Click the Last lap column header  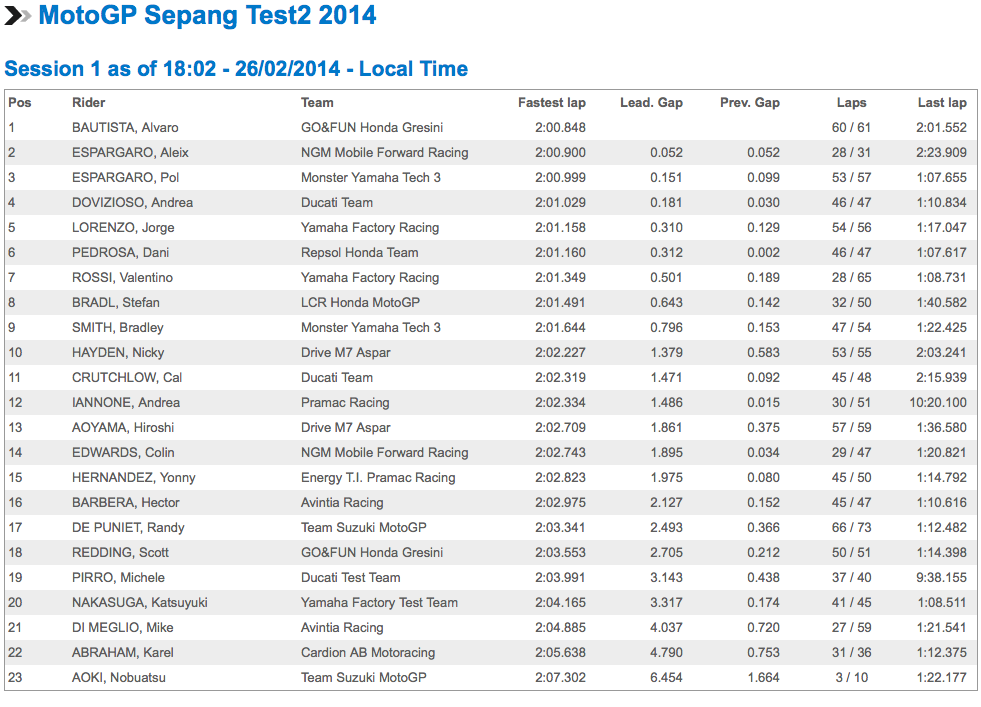tap(942, 103)
